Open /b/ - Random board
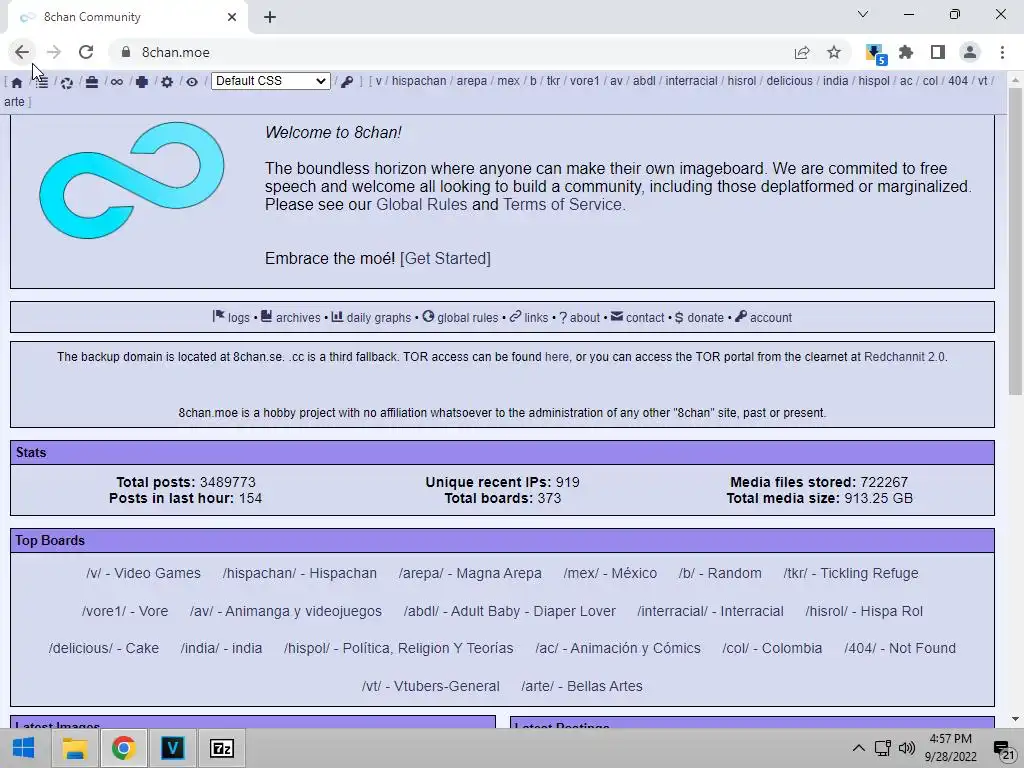This screenshot has width=1024, height=768. tap(720, 573)
